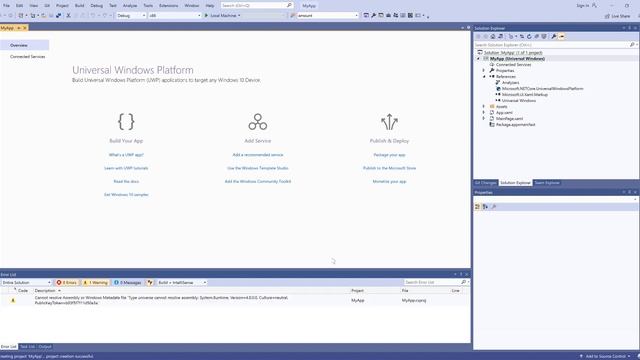Click the Save All icon in toolbar
The image size is (640, 360).
(x=58, y=16)
